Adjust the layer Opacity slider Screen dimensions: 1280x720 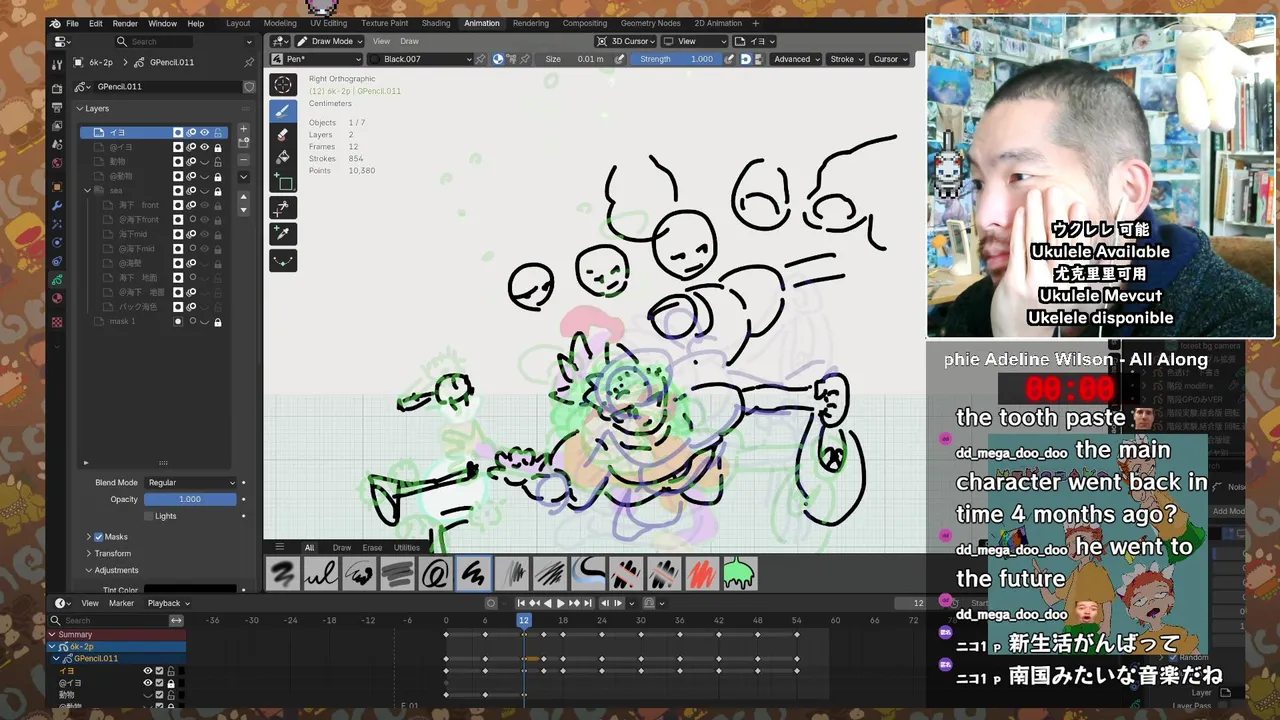click(190, 499)
